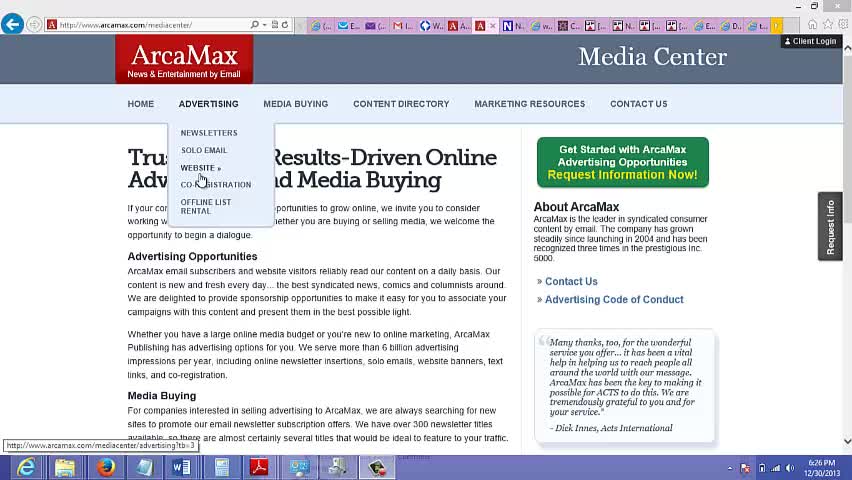The image size is (852, 480).
Task: Close the active ArcaMax tab
Action: [x=493, y=26]
